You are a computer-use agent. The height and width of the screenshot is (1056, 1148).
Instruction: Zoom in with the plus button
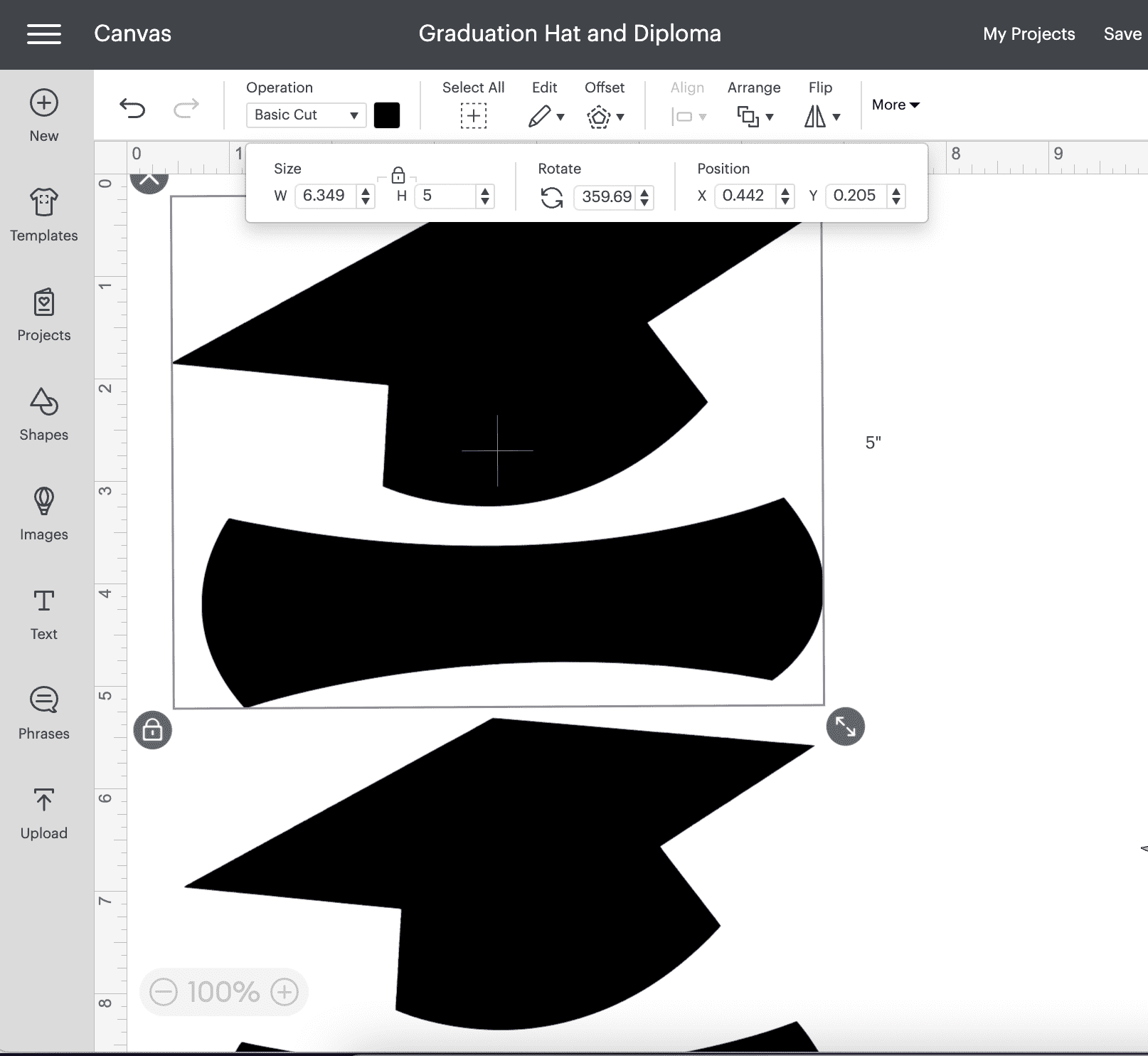[x=285, y=992]
